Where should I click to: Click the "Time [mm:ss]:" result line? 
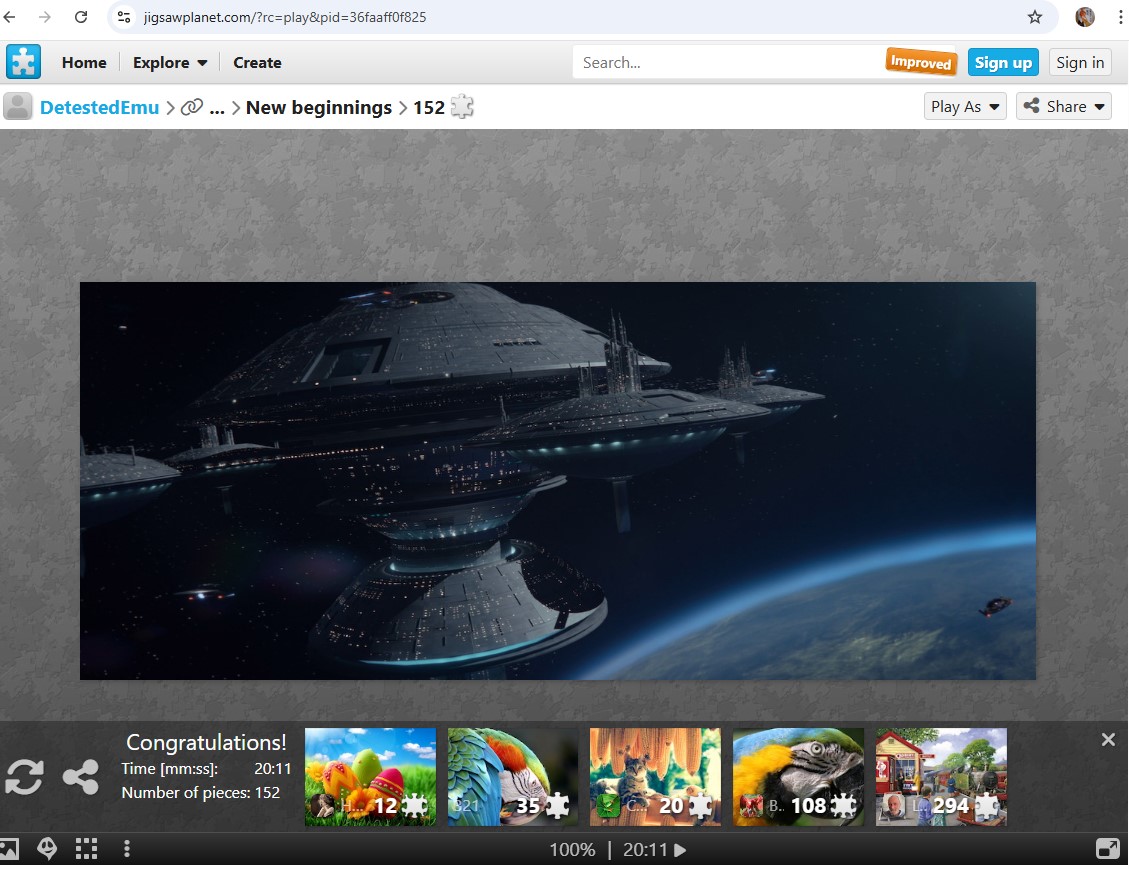click(206, 769)
